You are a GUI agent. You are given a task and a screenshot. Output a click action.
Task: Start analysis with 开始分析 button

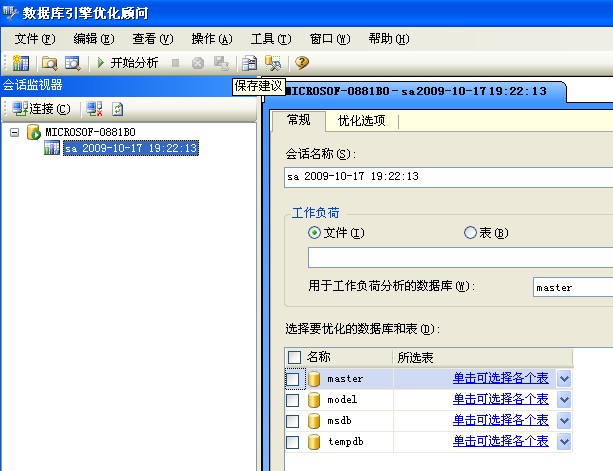127,63
